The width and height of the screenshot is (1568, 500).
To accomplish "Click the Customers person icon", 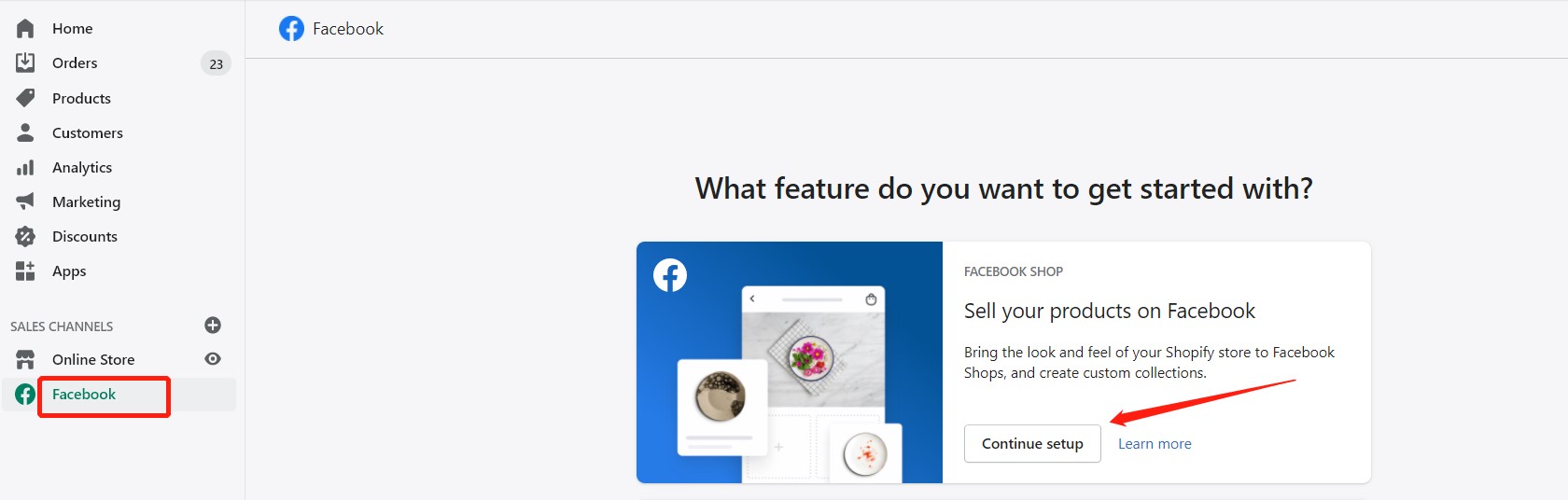I will 25,132.
